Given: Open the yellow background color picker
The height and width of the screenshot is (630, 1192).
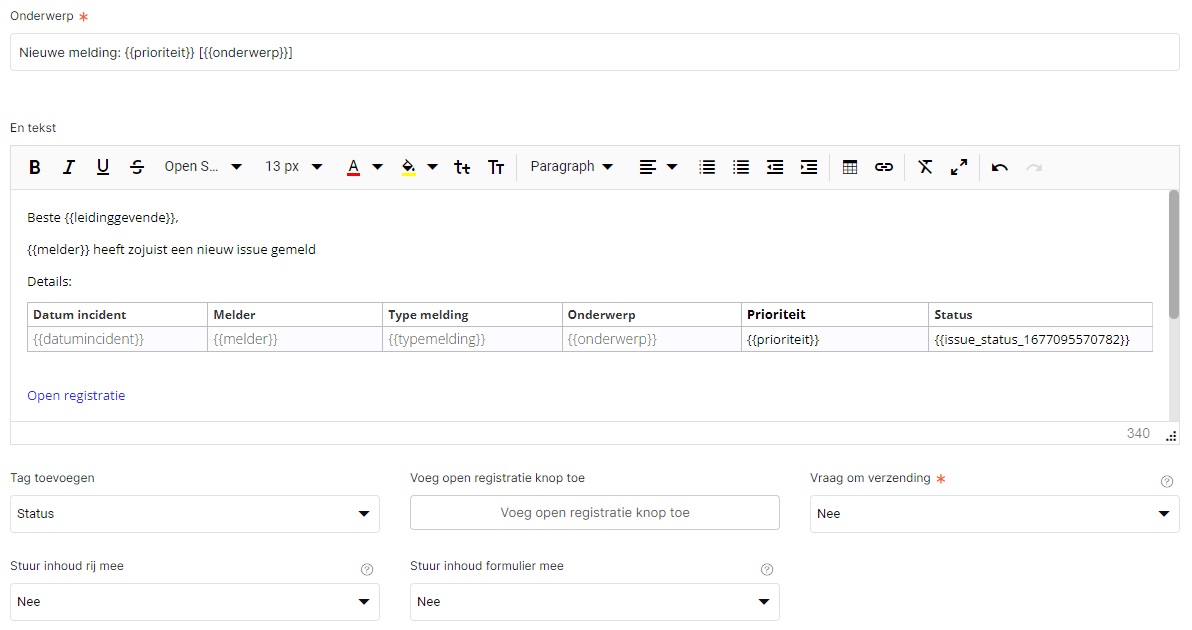Looking at the screenshot, I should tap(419, 167).
